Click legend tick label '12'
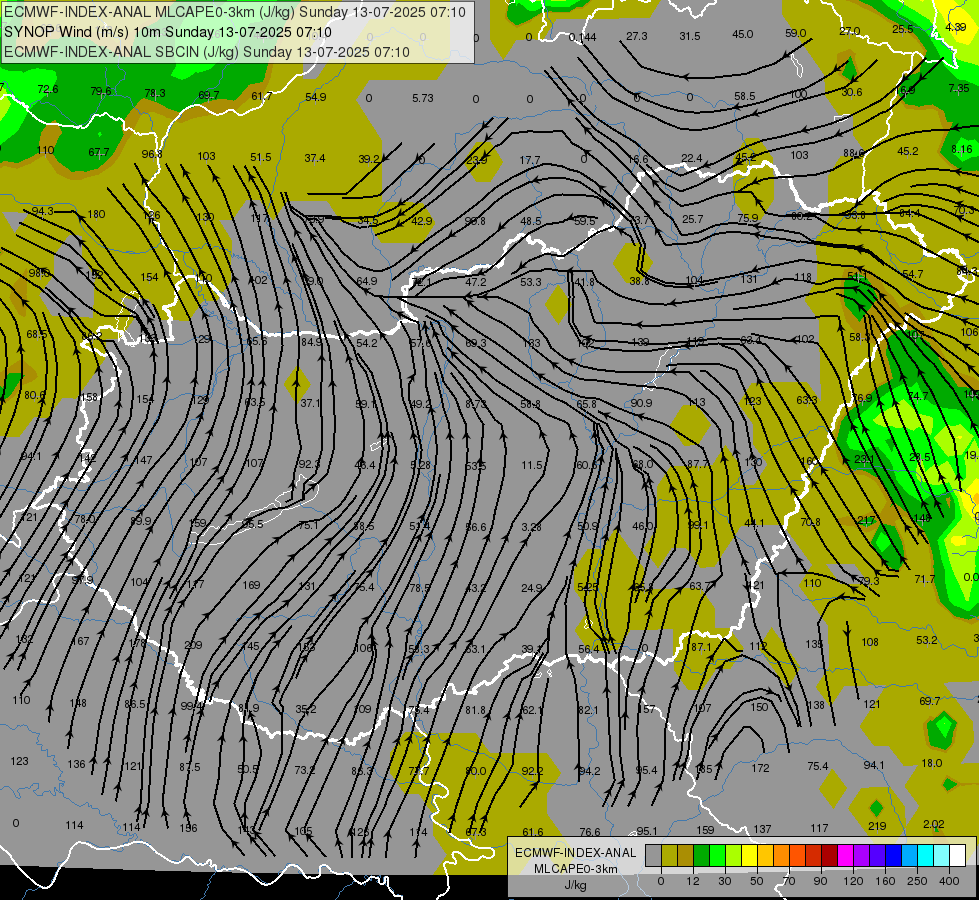Viewport: 979px width, 900px height. [x=694, y=881]
